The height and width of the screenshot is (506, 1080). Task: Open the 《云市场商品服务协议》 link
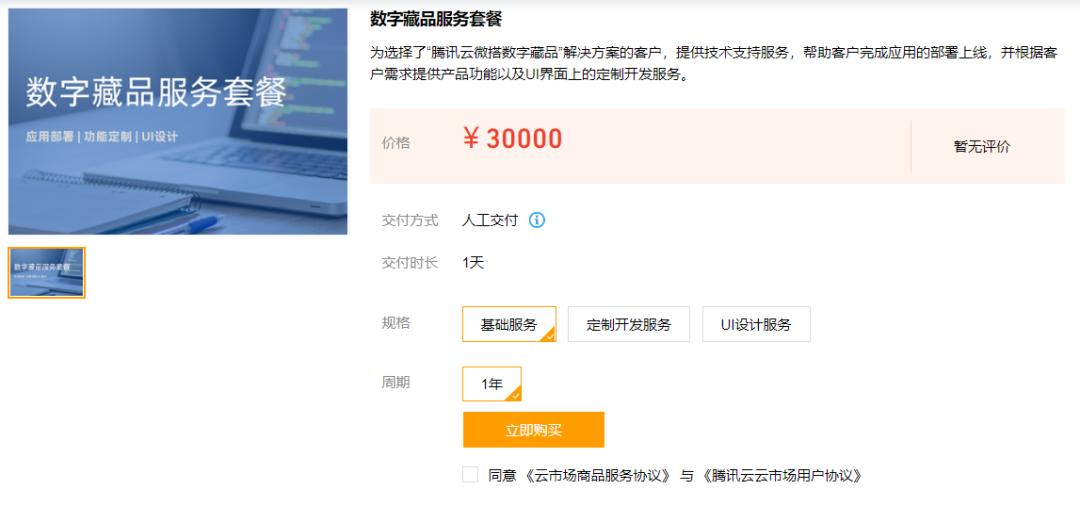point(596,476)
